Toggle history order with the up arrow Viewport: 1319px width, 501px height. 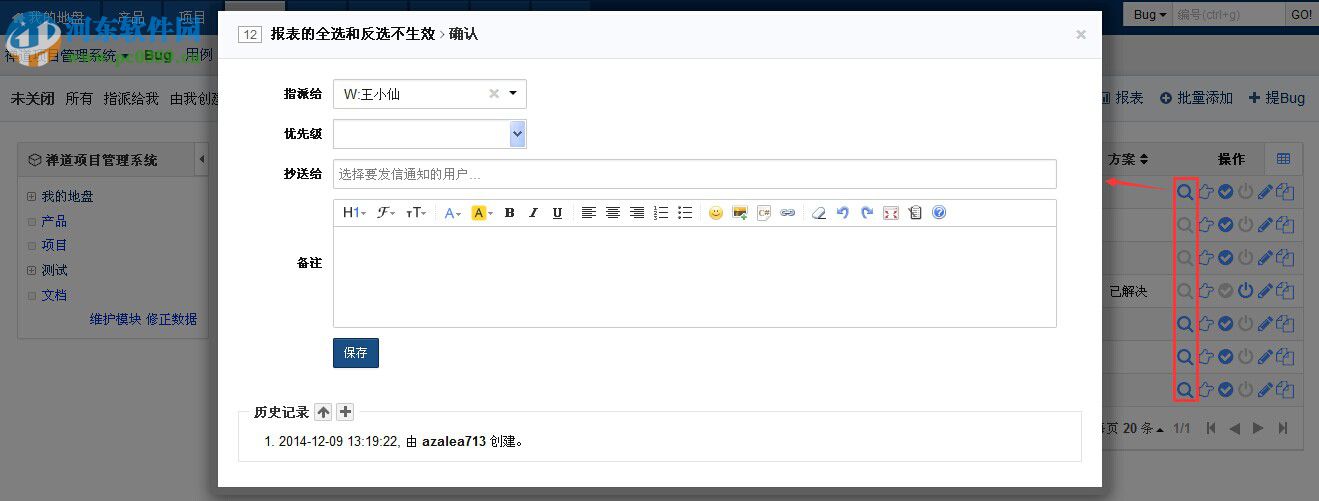point(323,412)
